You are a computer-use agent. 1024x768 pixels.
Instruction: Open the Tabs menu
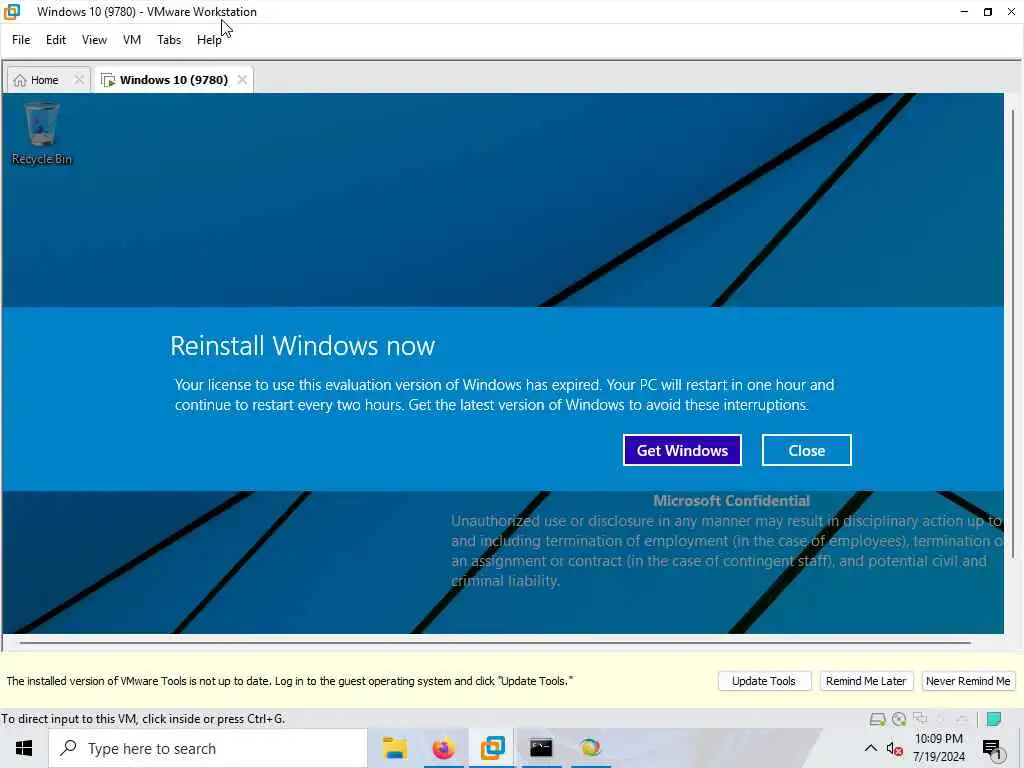coord(168,40)
